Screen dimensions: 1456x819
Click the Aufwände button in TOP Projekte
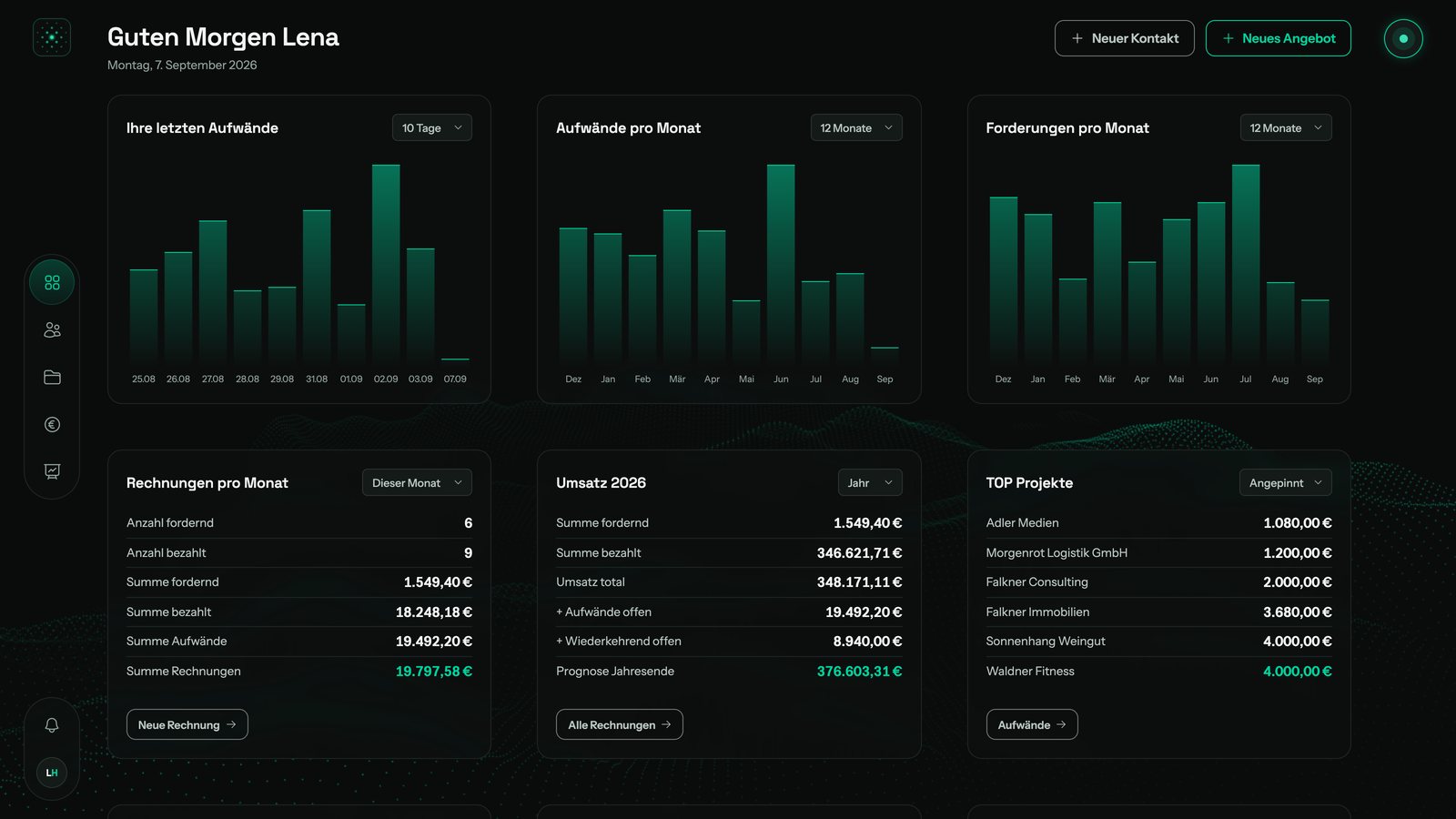(1032, 724)
